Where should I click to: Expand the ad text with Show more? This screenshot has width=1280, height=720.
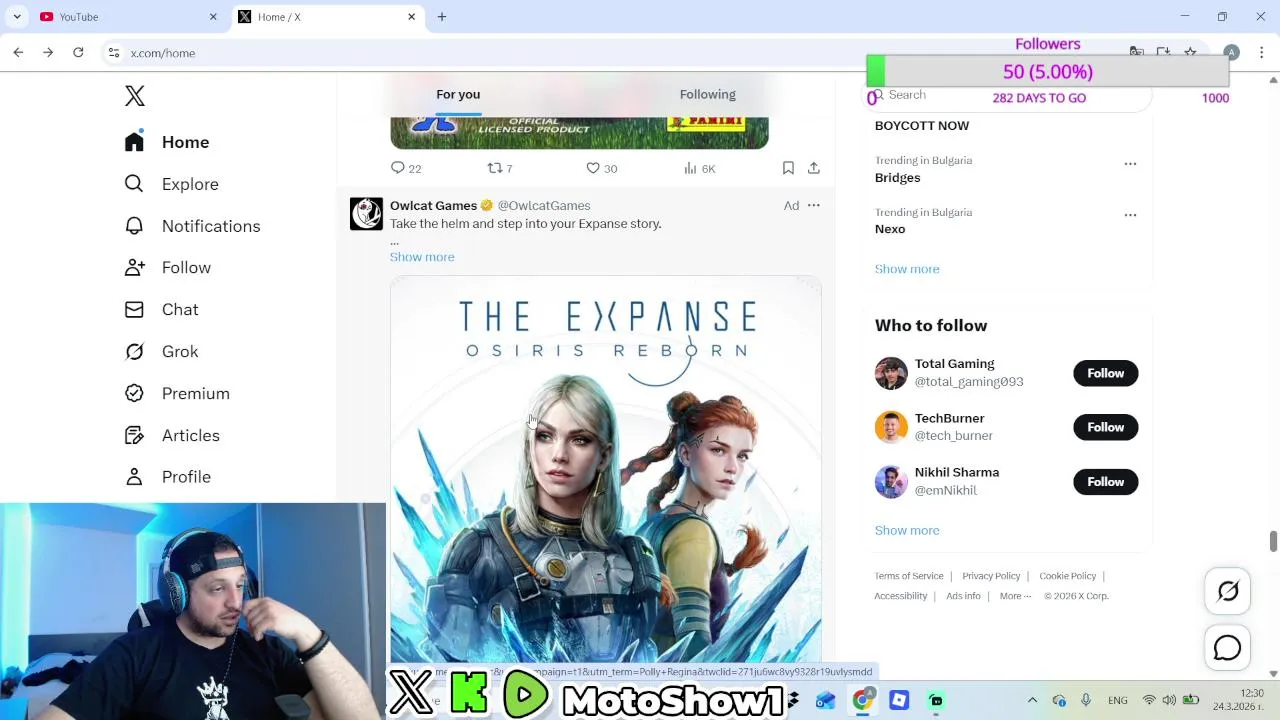[422, 257]
